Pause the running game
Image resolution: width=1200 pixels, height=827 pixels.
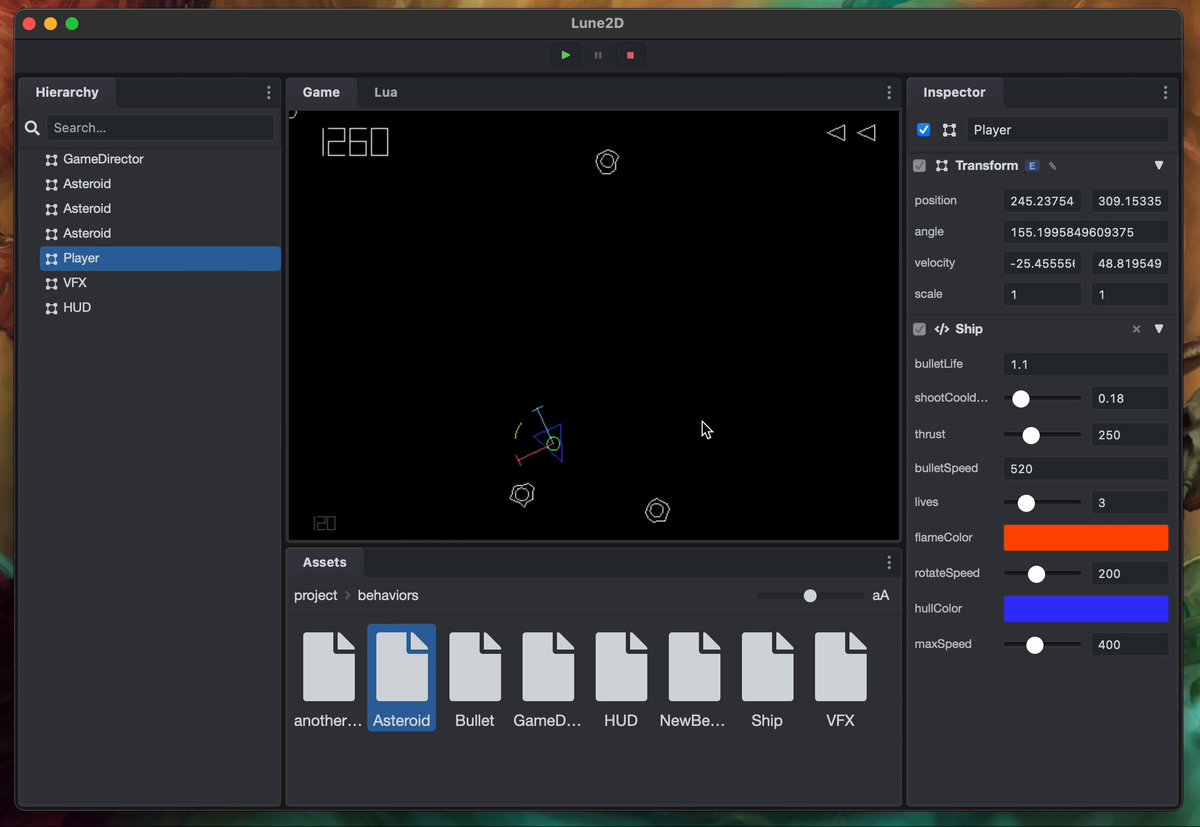tap(598, 55)
